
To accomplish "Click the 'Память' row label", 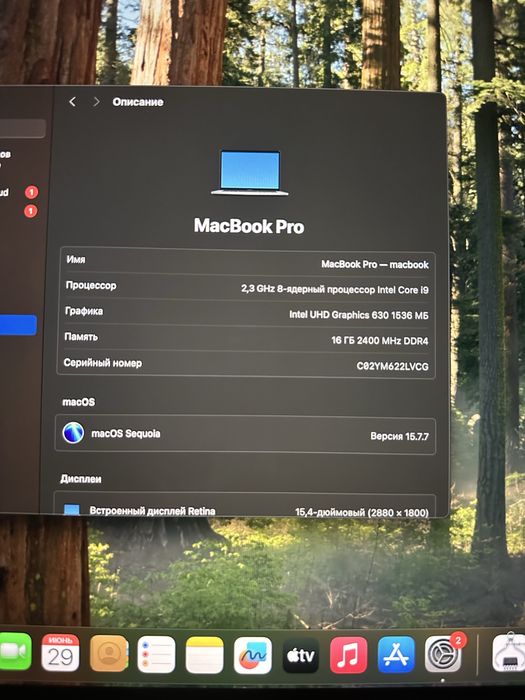I will tap(81, 337).
